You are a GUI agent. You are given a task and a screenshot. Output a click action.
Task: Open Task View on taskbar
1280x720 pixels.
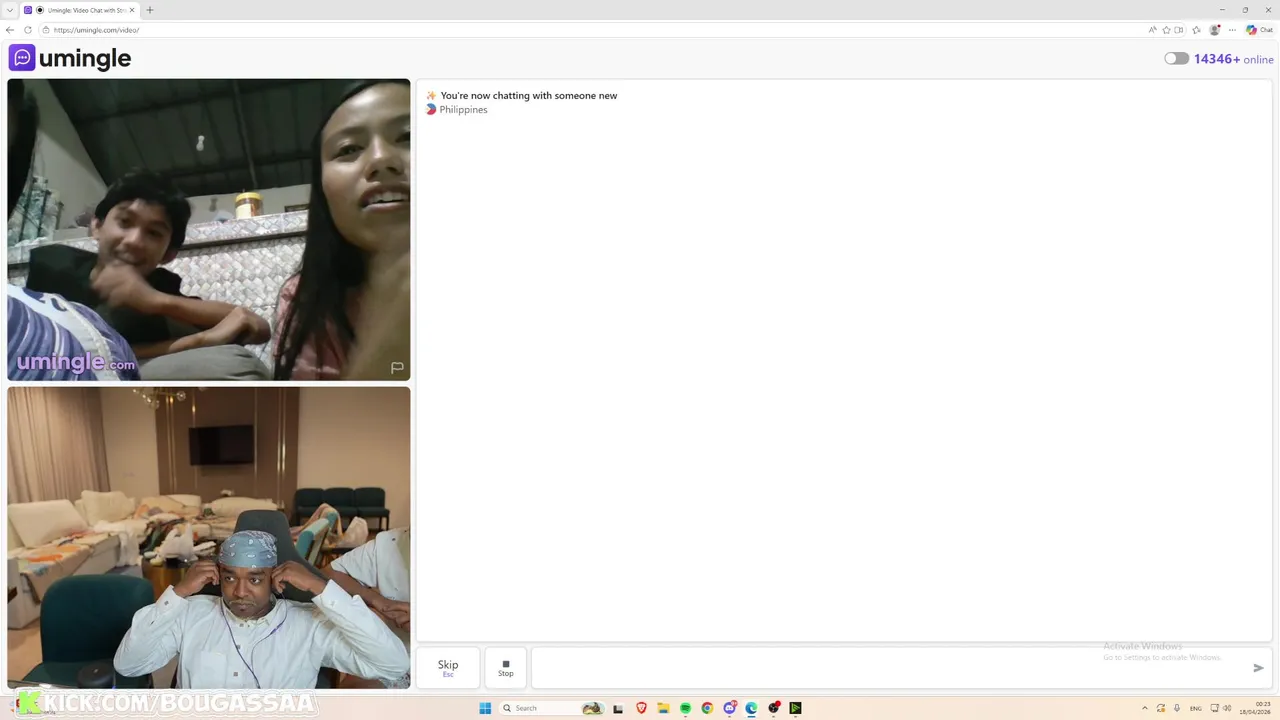coord(618,708)
